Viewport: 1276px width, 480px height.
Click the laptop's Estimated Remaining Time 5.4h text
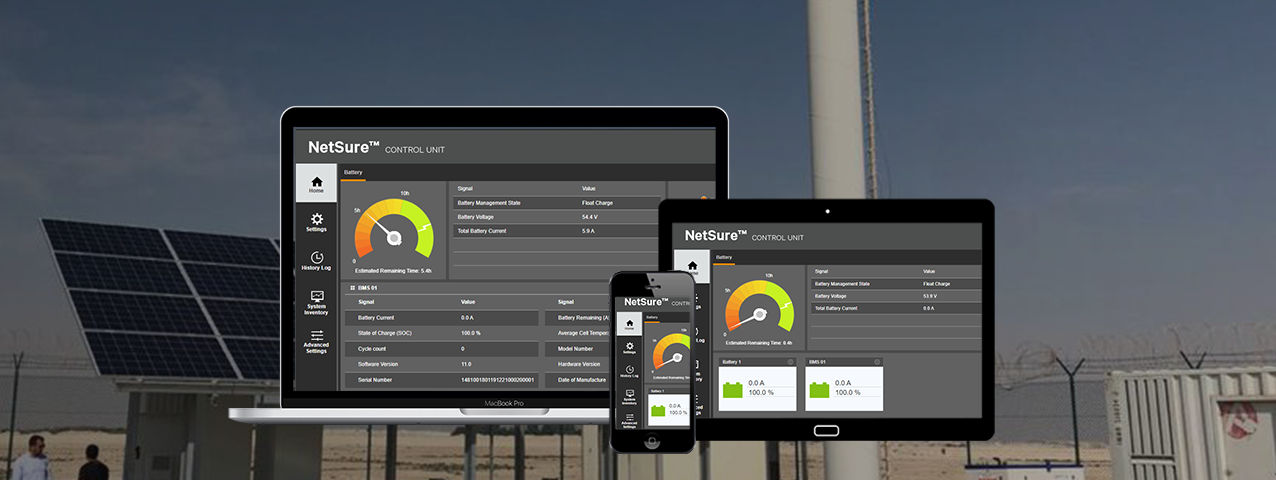(x=393, y=271)
